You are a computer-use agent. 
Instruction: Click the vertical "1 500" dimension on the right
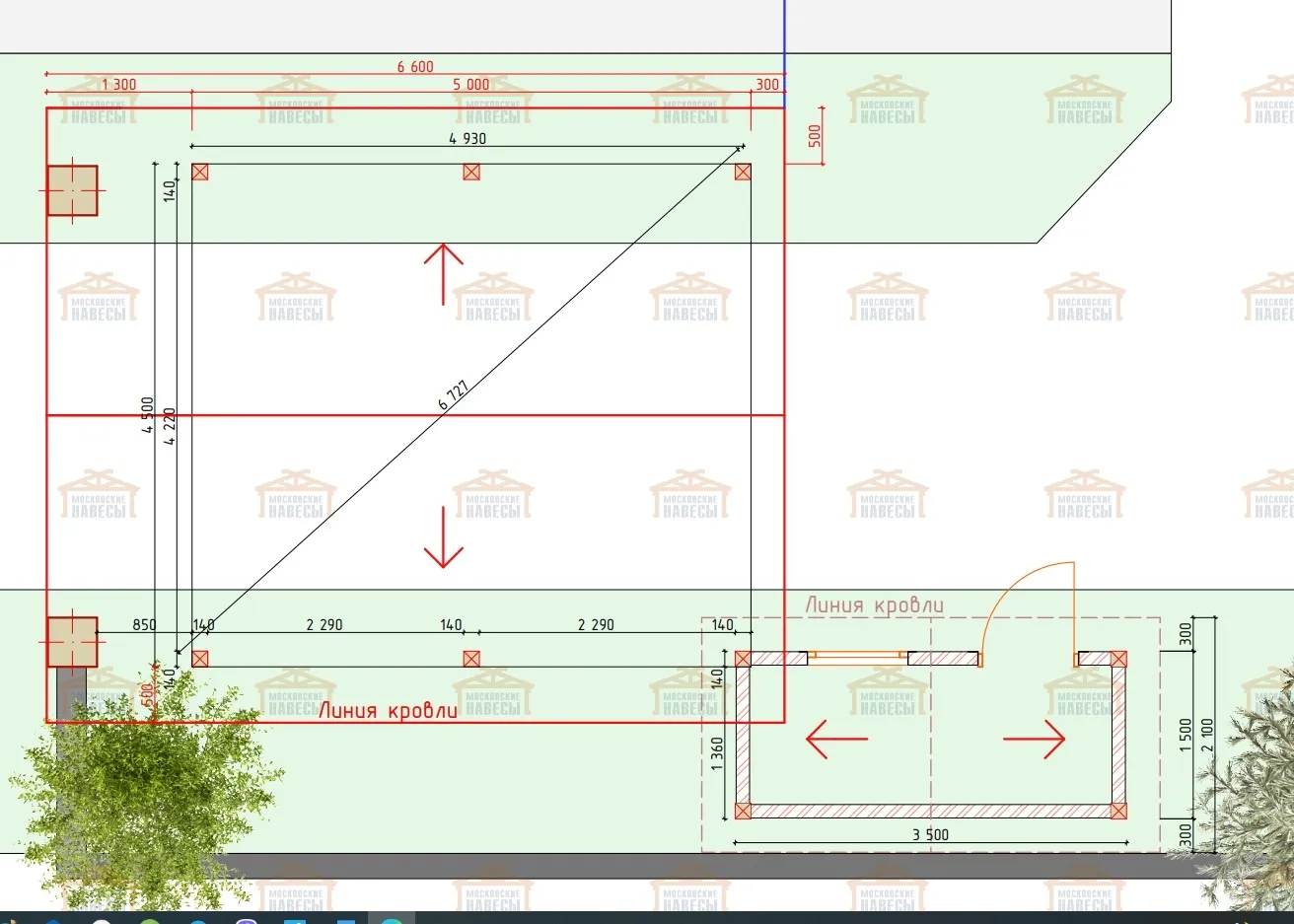coord(1186,734)
